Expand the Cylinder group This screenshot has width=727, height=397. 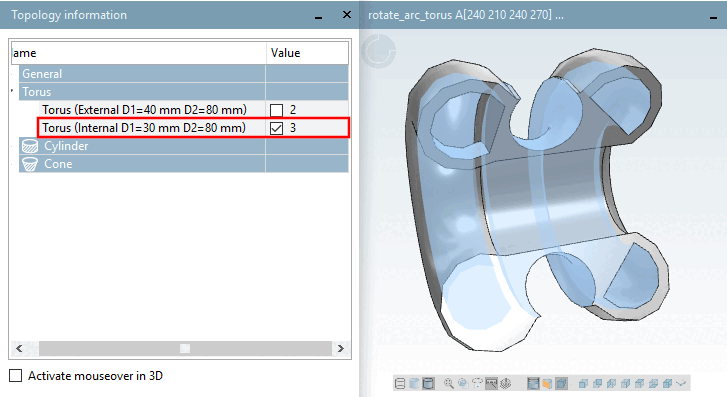pos(13,146)
